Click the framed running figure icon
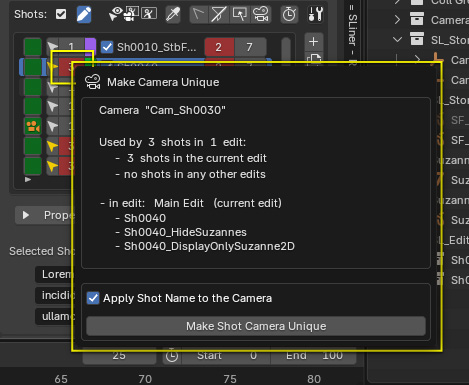The width and height of the screenshot is (469, 385). pos(149,14)
